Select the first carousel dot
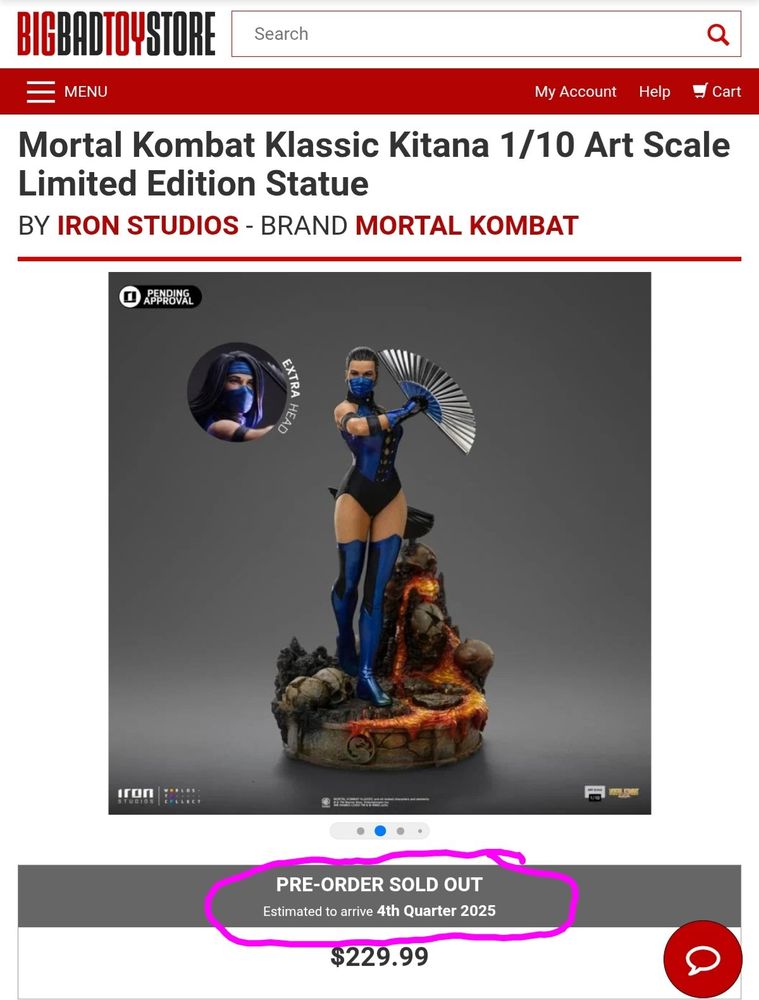Screen dimensions: 759x1000 360,831
